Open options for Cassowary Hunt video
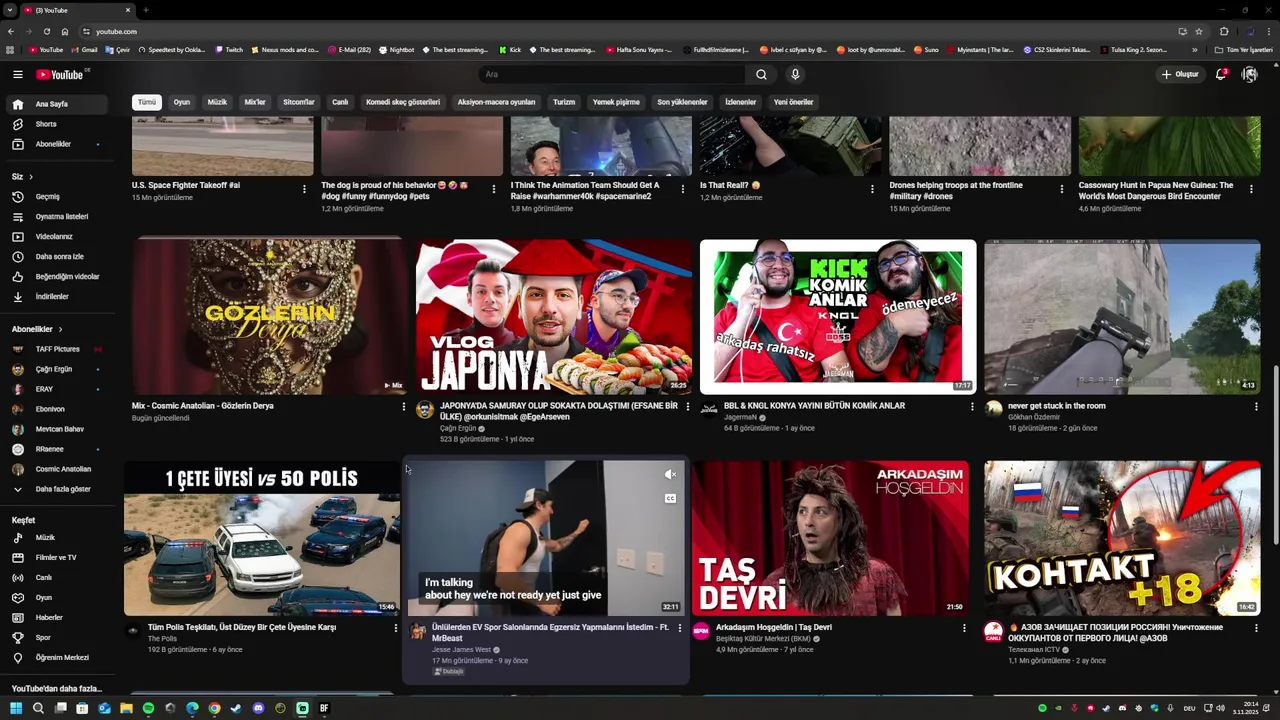 1251,189
